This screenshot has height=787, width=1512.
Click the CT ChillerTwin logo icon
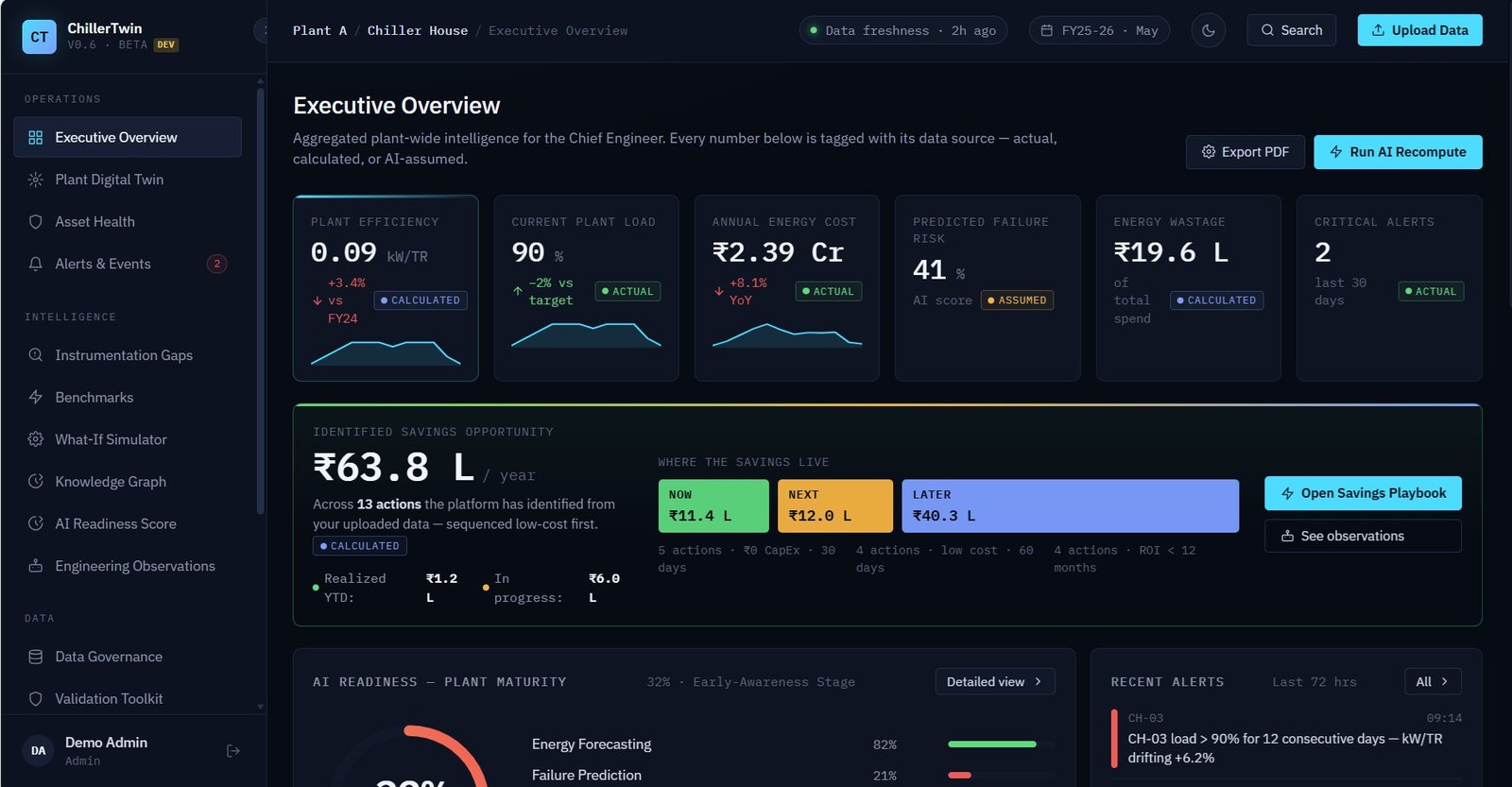(39, 37)
